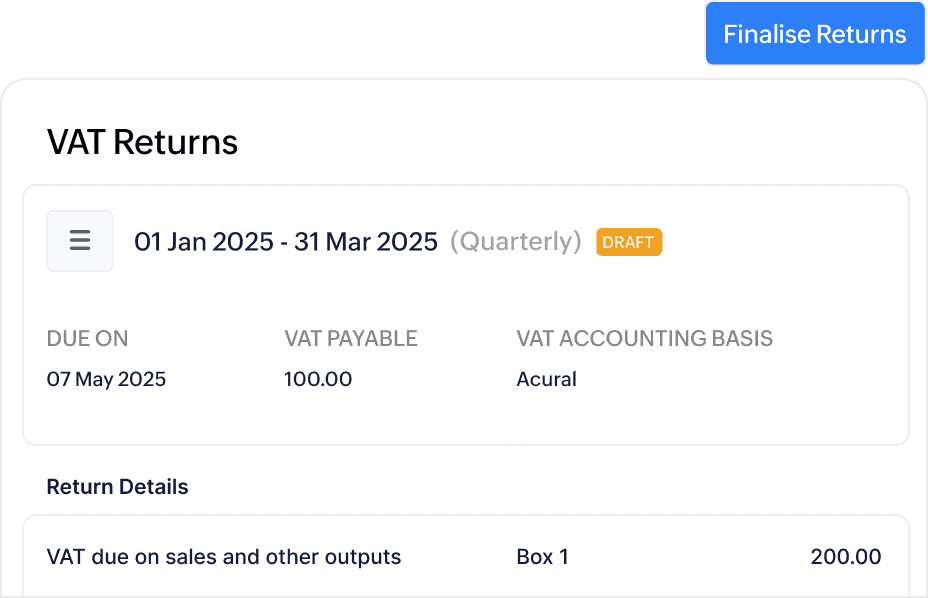928x598 pixels.
Task: Select the 100.00 VAT payable amount
Action: coord(317,379)
